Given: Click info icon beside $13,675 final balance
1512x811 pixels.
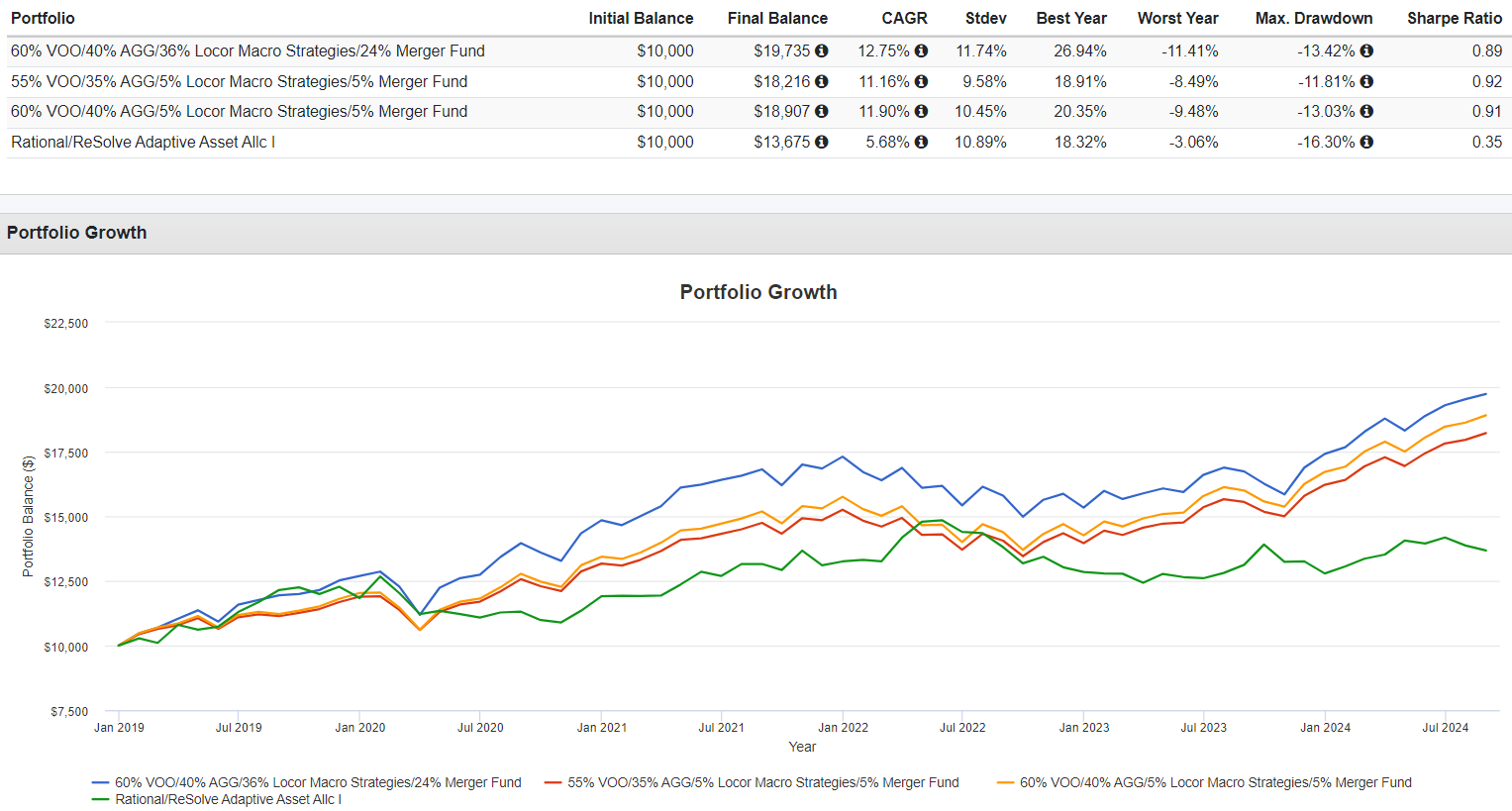Looking at the screenshot, I should [822, 142].
